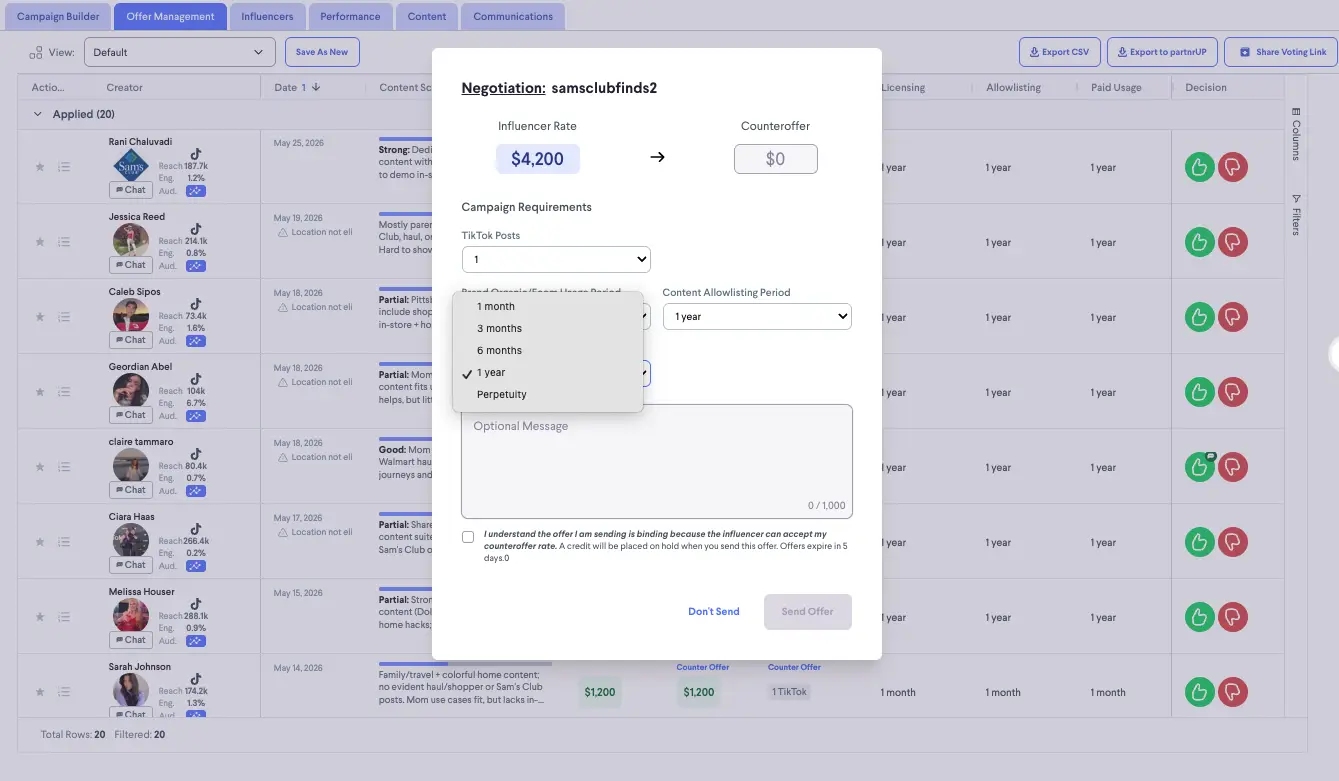
Task: Click Share Voting Link button
Action: tap(1281, 52)
